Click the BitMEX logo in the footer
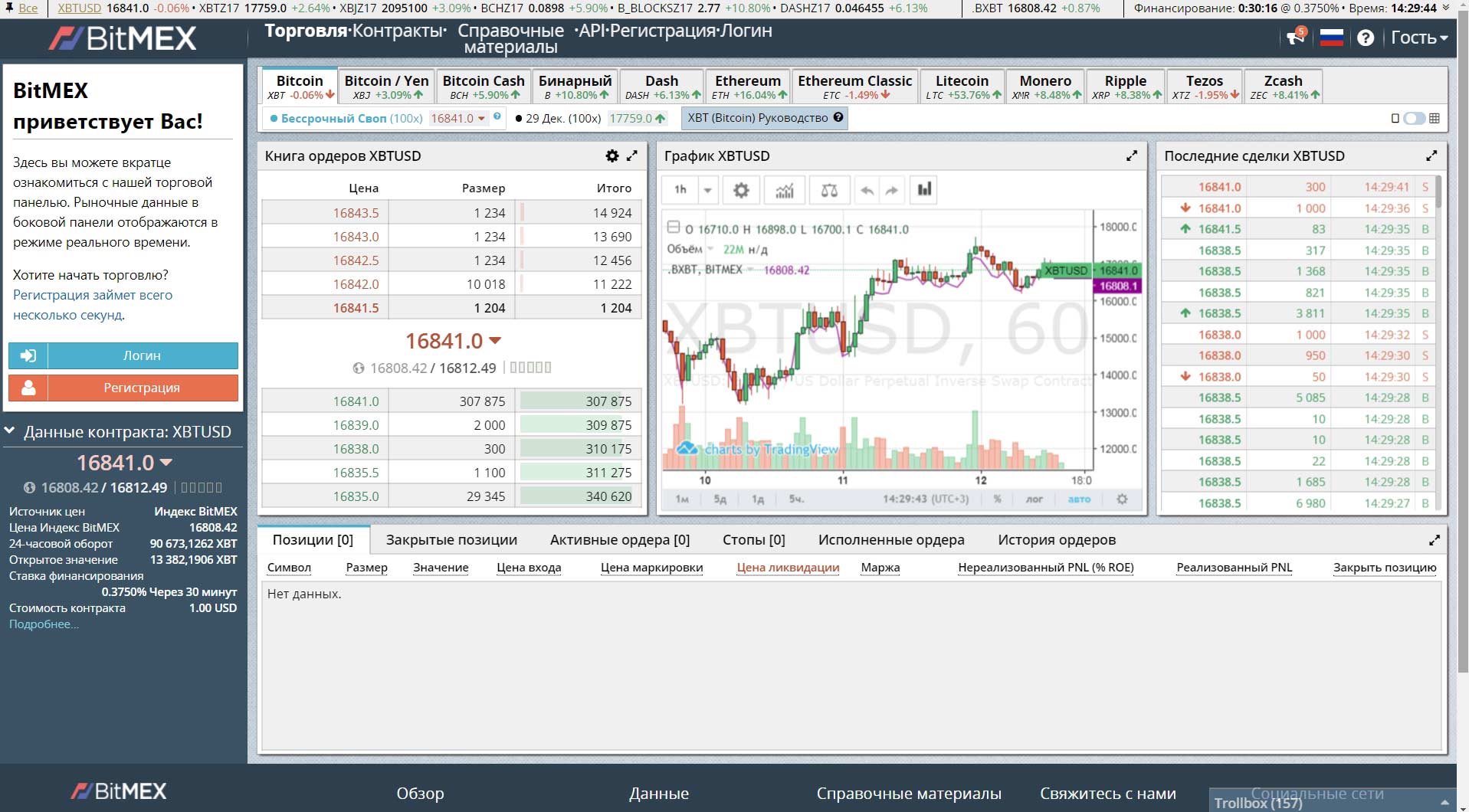The height and width of the screenshot is (812, 1469). point(119,791)
